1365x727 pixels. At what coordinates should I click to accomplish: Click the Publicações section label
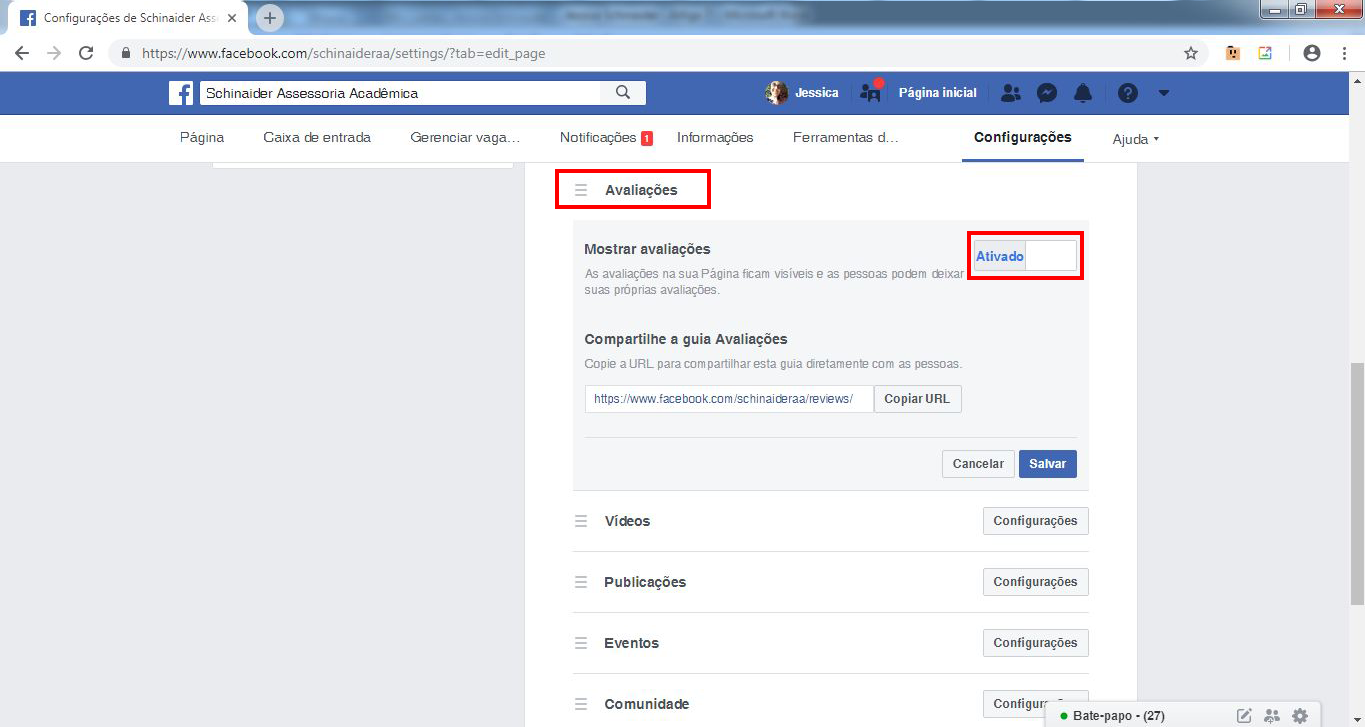(645, 582)
